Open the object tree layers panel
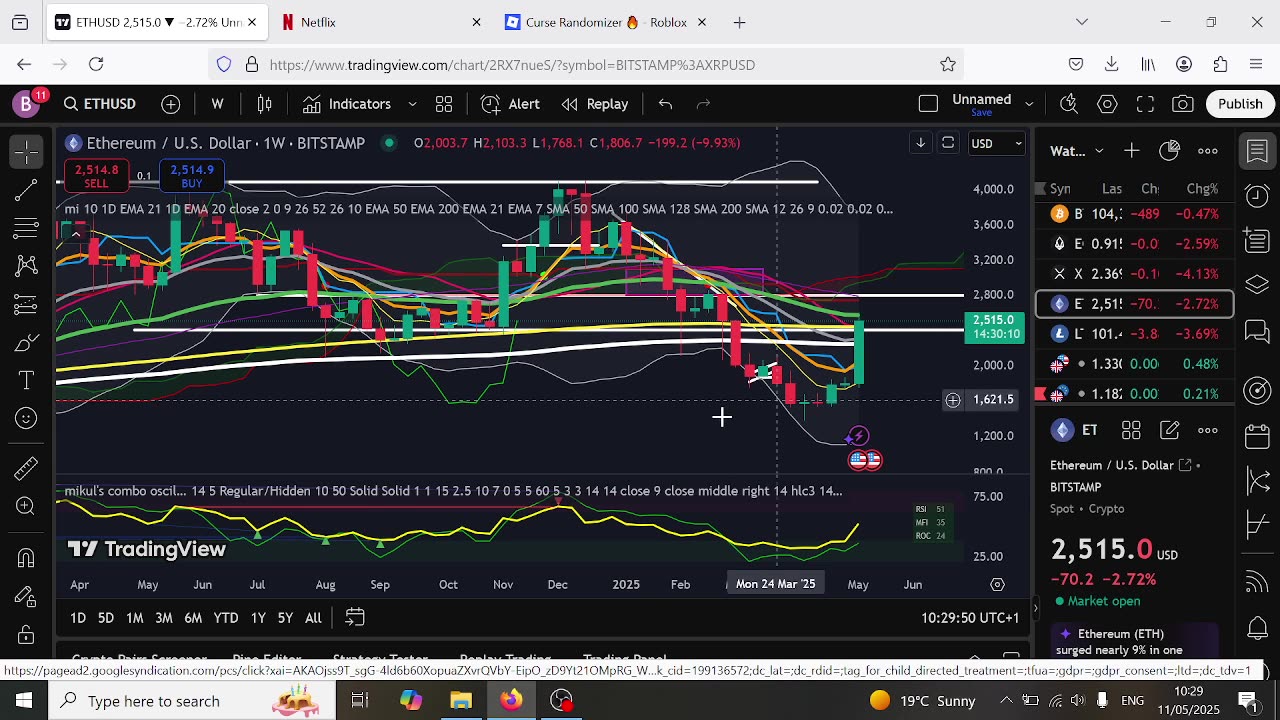This screenshot has height=720, width=1280. coord(1258,284)
